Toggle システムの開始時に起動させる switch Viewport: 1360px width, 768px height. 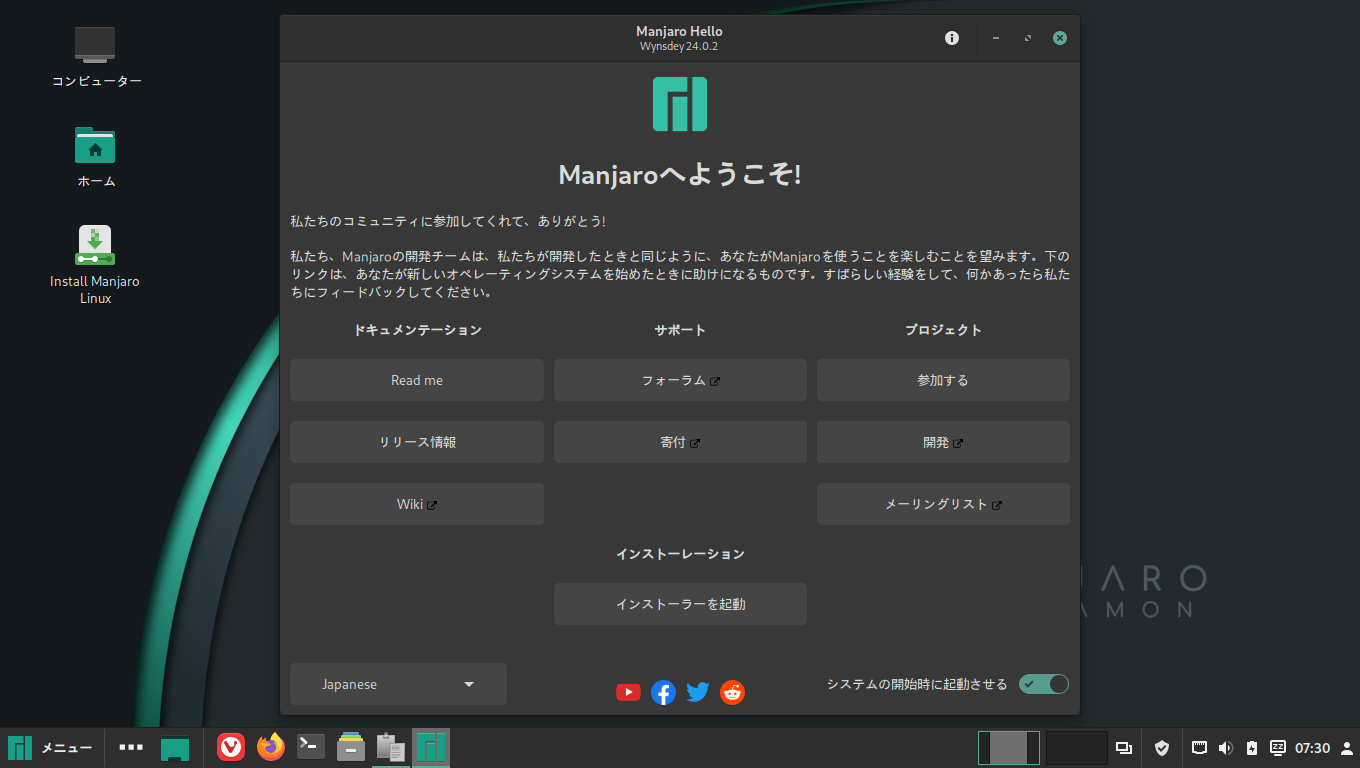[1044, 684]
